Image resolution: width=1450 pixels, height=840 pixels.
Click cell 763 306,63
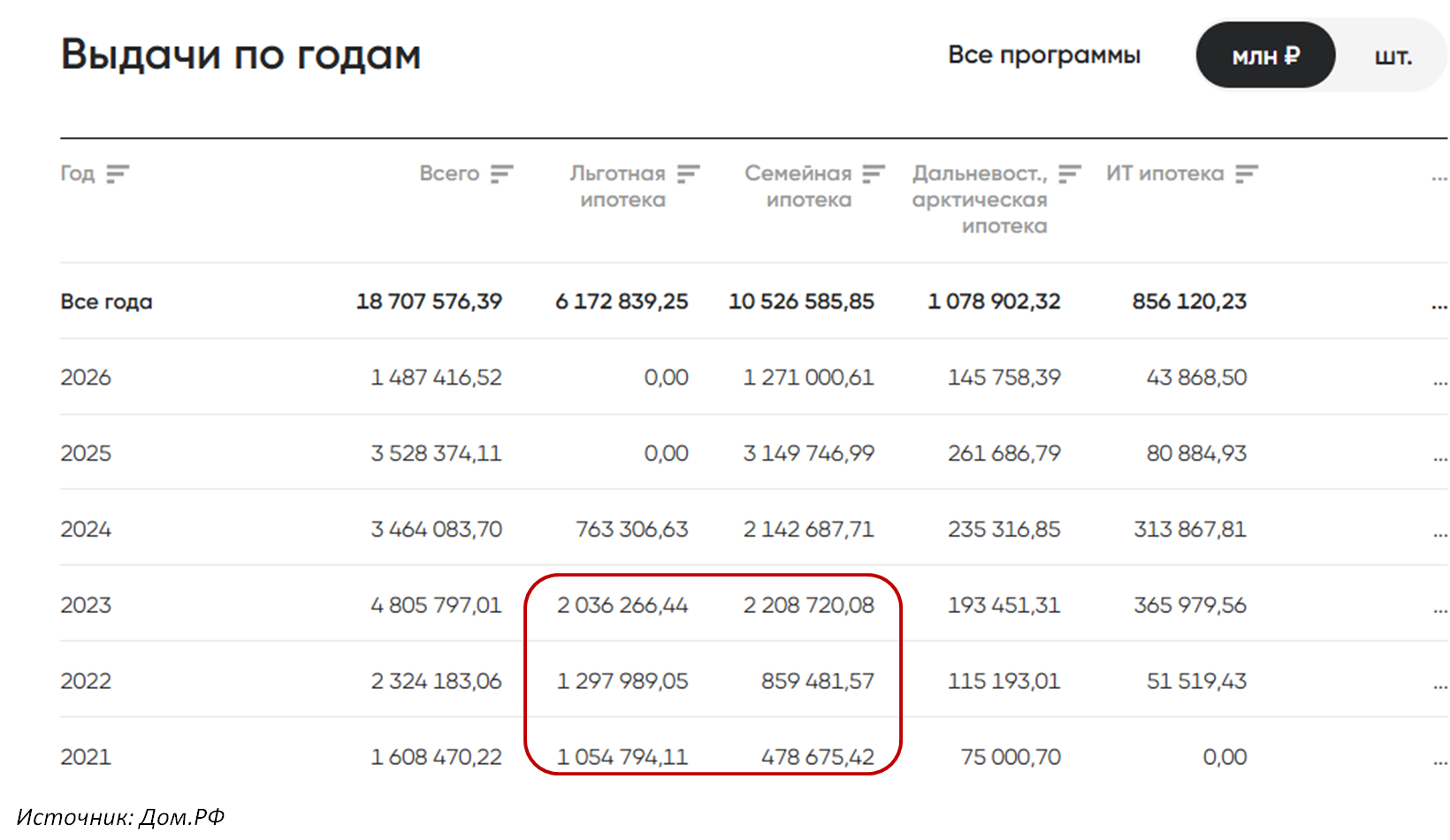[x=631, y=530]
